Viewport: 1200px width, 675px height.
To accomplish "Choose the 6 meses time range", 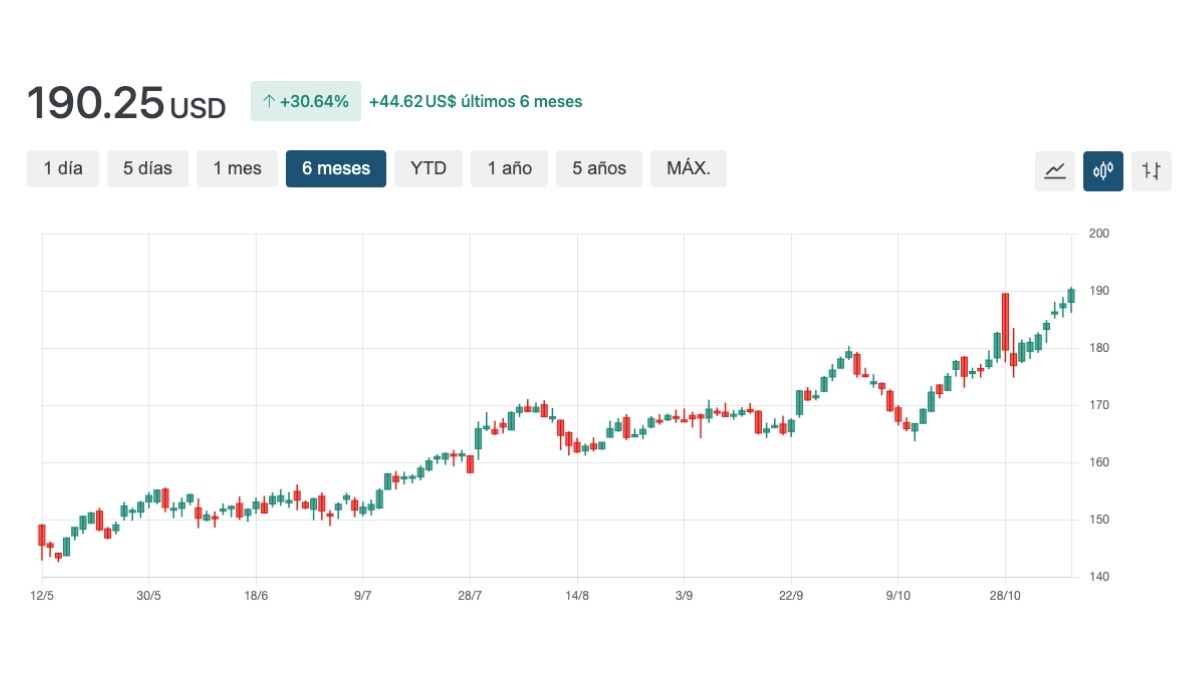I will coord(336,169).
